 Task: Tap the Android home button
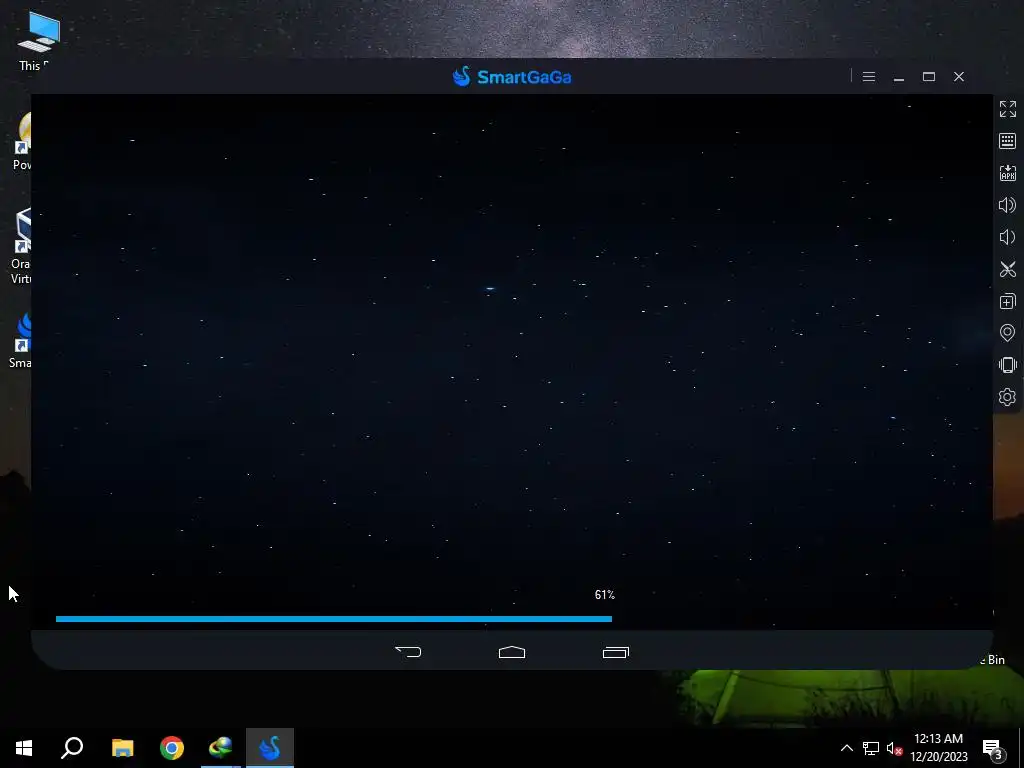tap(512, 652)
